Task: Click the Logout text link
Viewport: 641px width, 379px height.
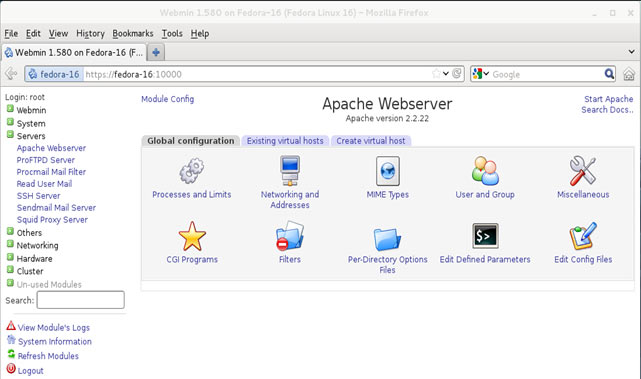Action: coord(30,370)
